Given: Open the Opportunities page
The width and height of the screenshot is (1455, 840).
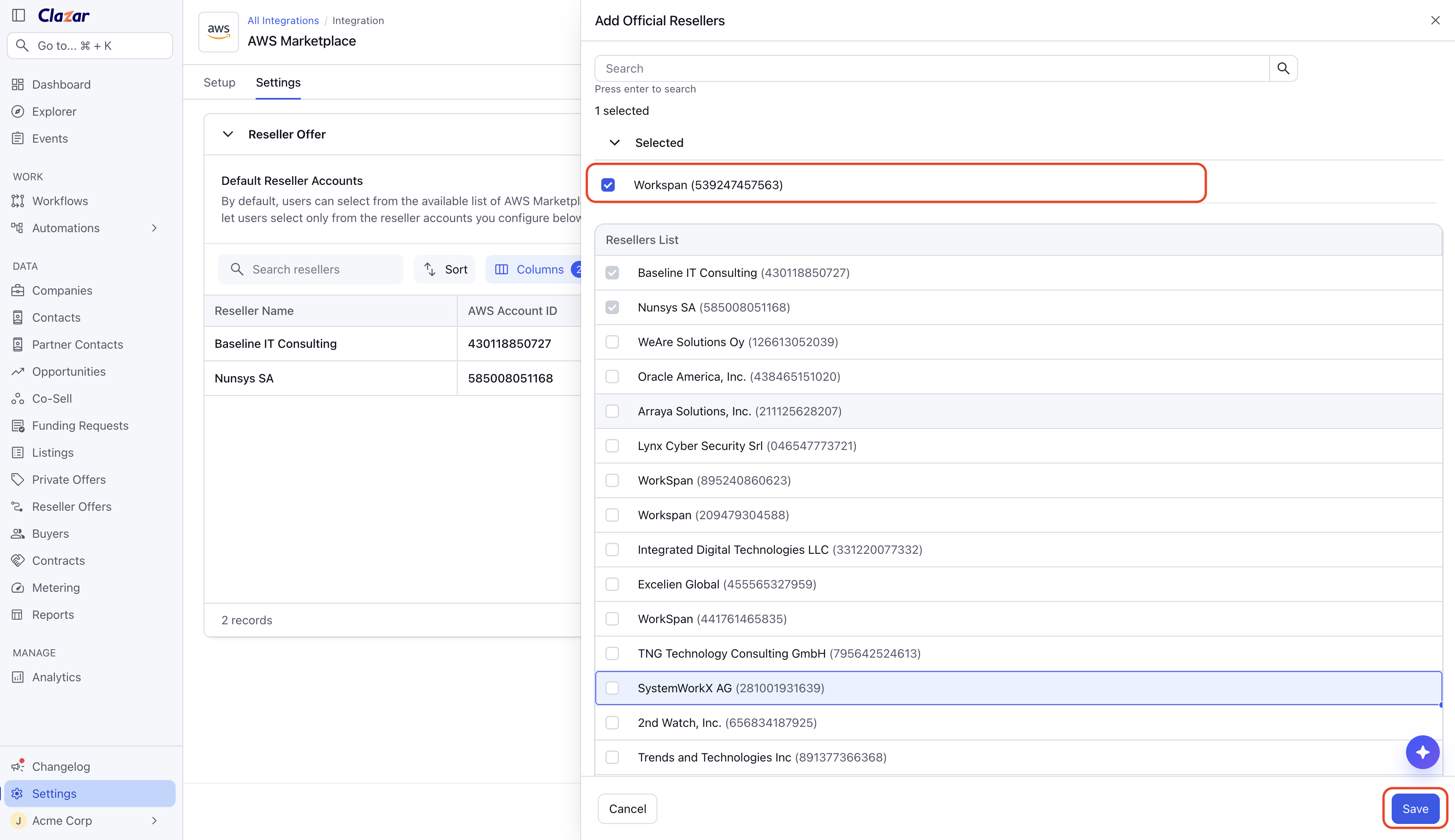Looking at the screenshot, I should point(69,371).
